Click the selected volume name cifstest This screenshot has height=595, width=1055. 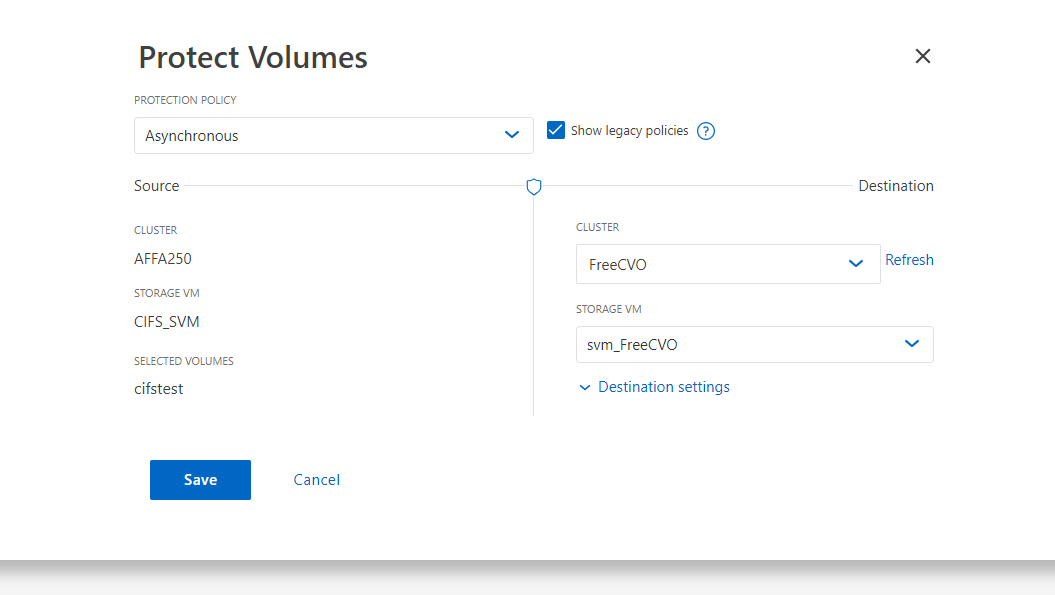[x=159, y=388]
